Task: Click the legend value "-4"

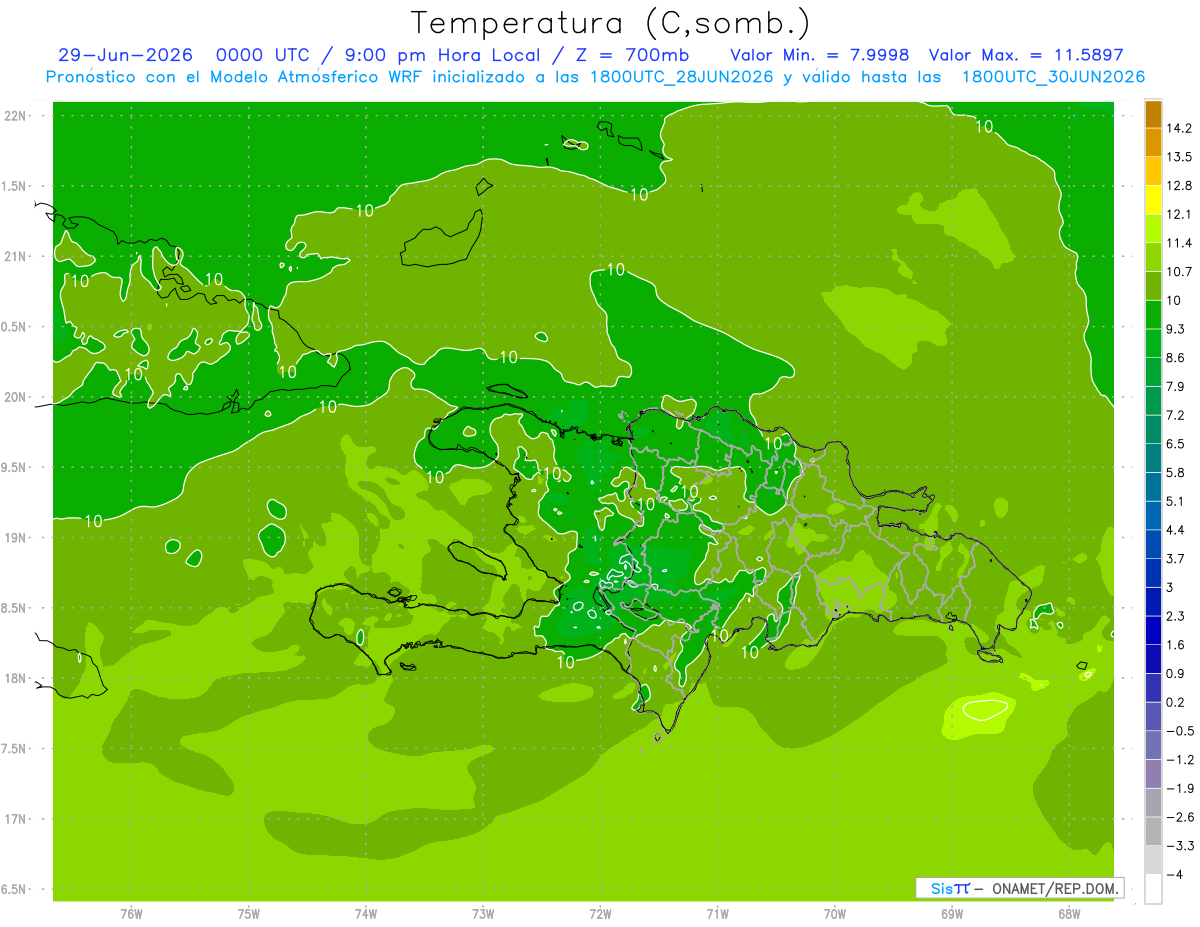Action: pos(1174,875)
